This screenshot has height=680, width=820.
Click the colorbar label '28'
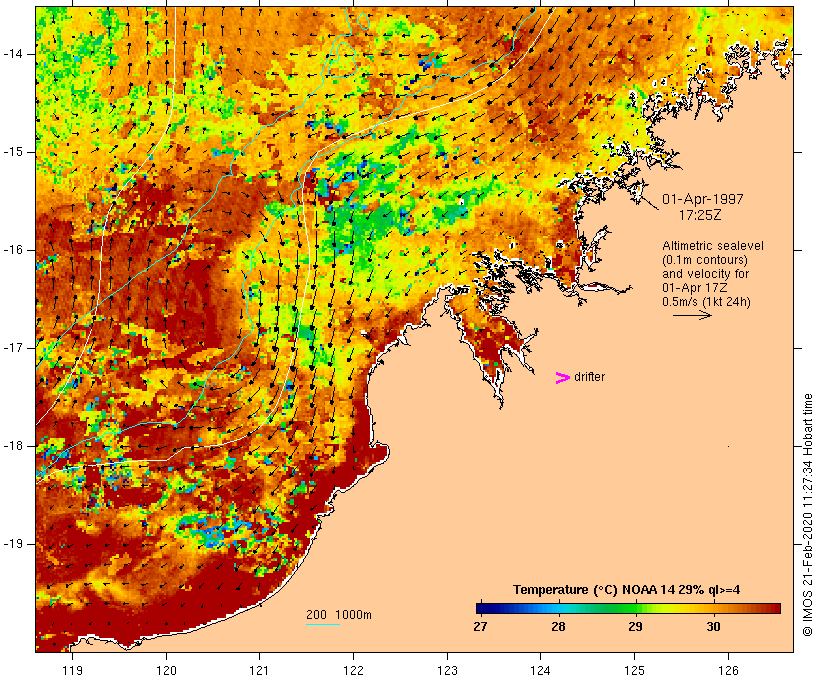[x=558, y=627]
